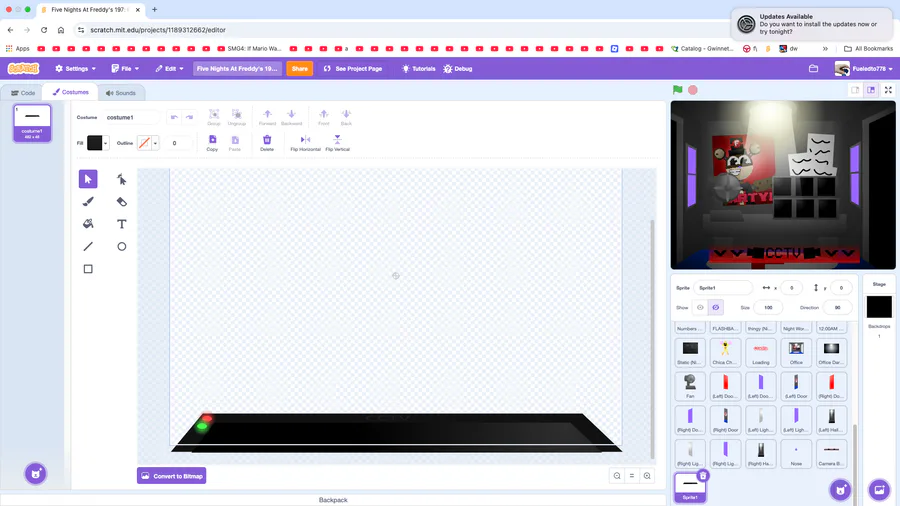
Task: Copy the selected shape
Action: 212,143
